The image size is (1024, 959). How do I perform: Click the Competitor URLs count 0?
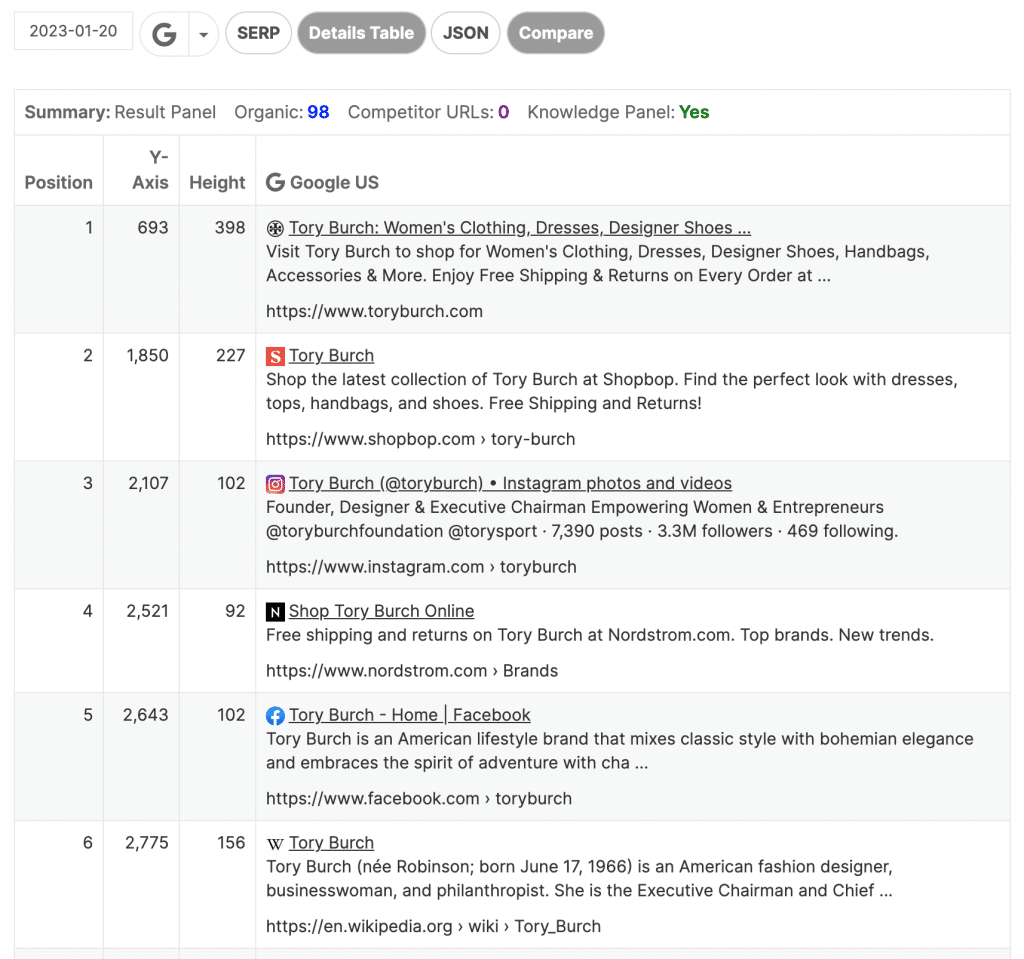pyautogui.click(x=504, y=112)
